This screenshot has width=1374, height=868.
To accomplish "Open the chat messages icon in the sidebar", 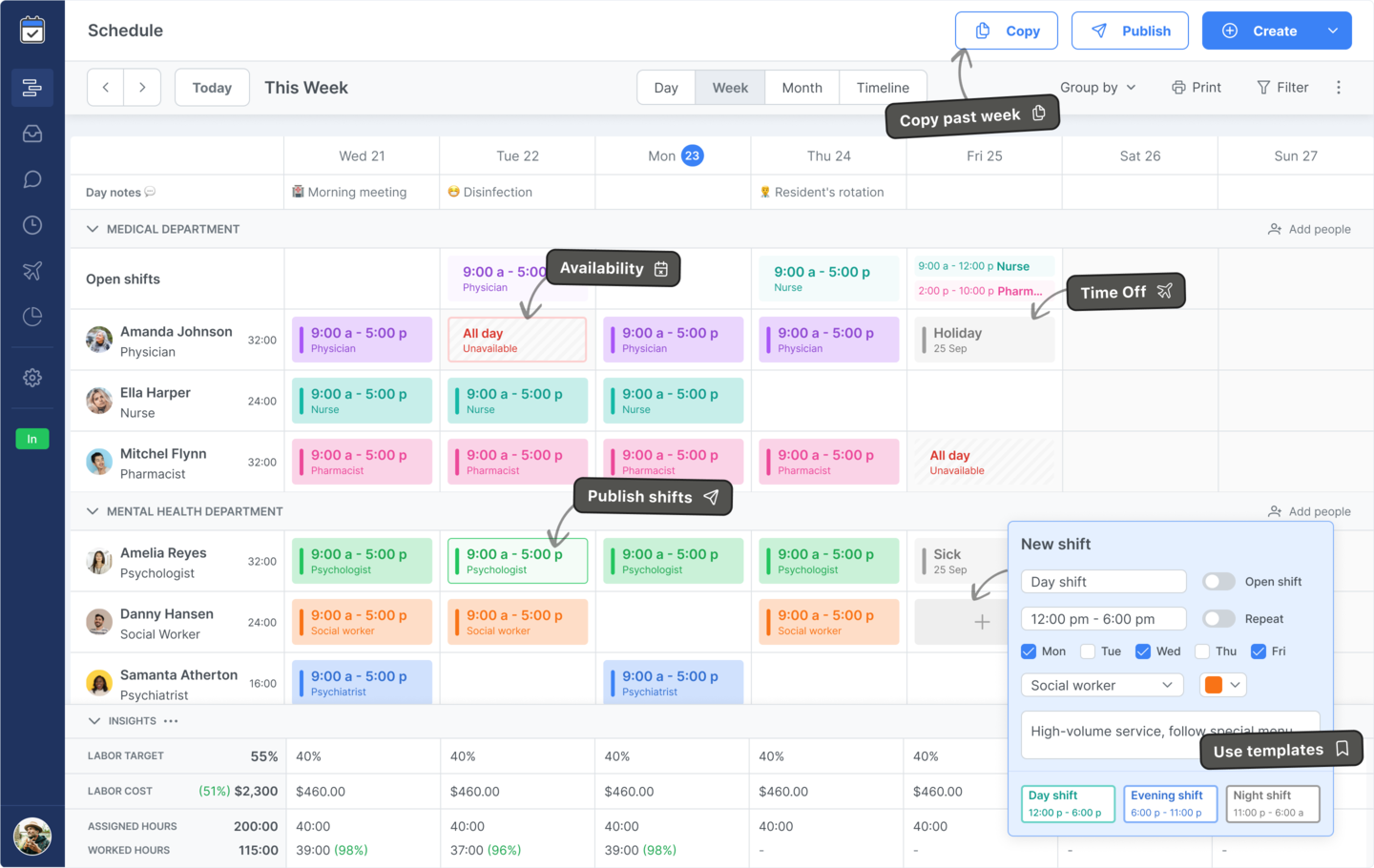I will point(31,178).
